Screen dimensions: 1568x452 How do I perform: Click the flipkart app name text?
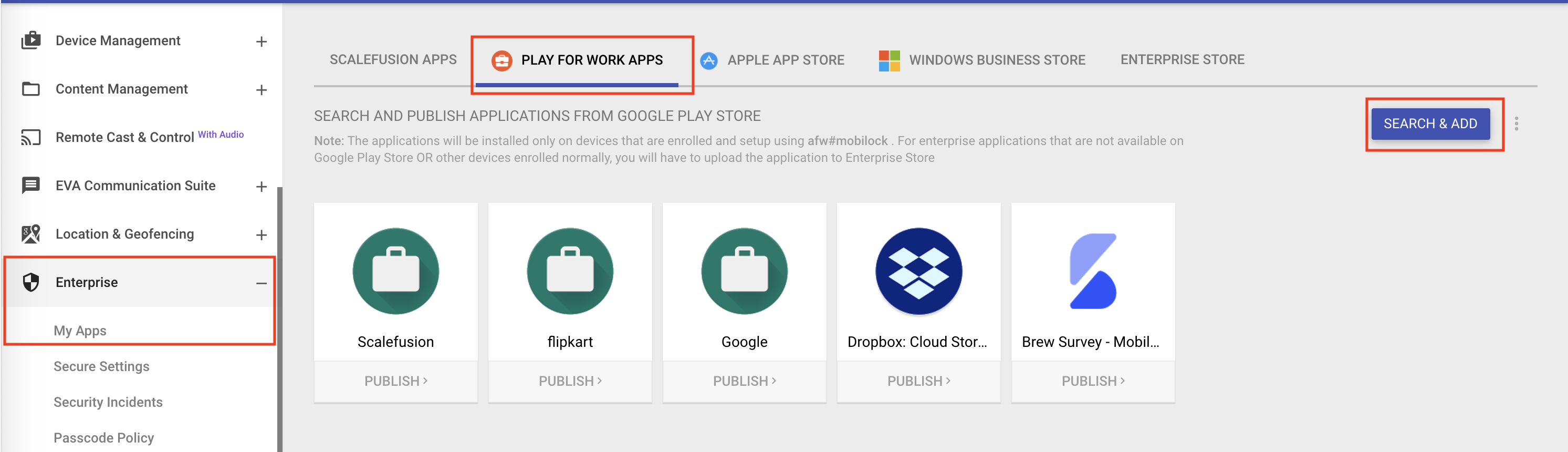tap(570, 342)
